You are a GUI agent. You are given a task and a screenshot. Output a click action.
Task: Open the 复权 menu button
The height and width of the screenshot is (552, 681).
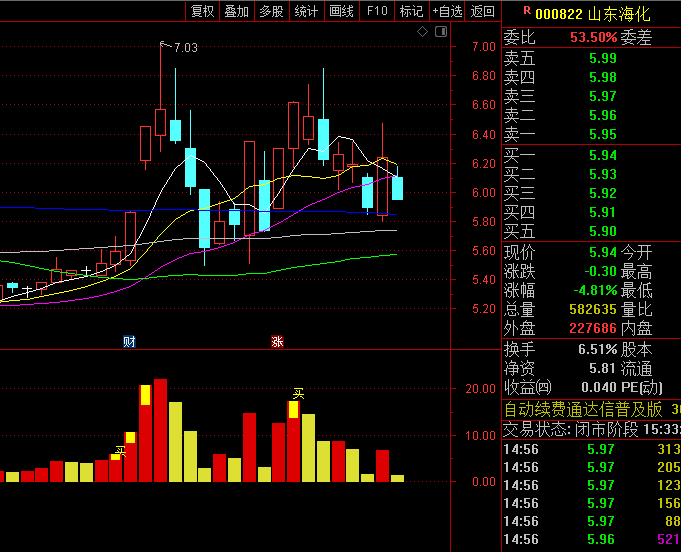pyautogui.click(x=203, y=11)
